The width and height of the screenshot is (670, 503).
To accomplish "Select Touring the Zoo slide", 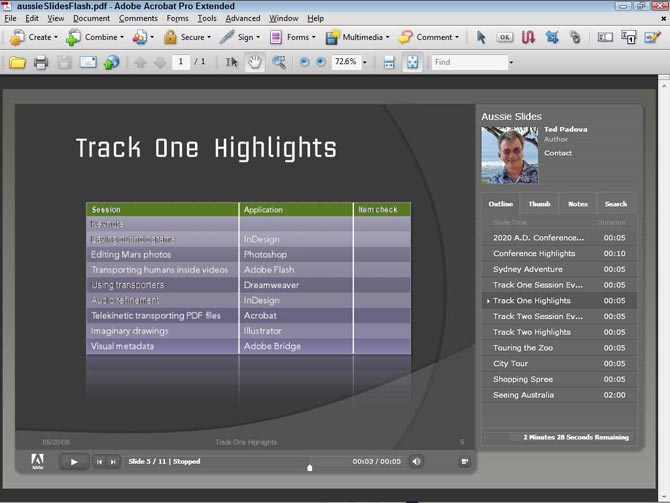I will pyautogui.click(x=559, y=348).
